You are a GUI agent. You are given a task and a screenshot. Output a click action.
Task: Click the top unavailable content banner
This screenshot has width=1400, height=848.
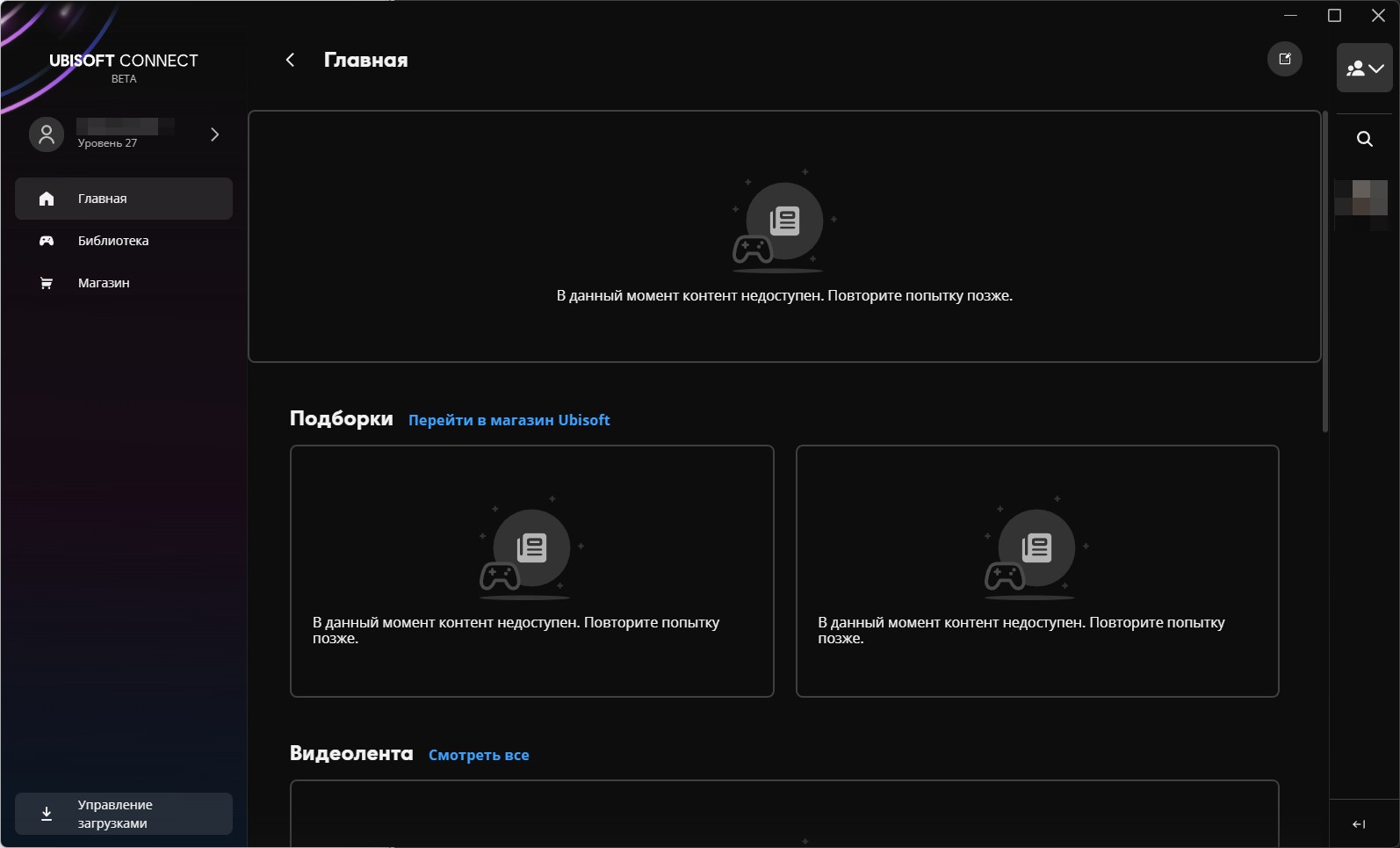pos(784,236)
